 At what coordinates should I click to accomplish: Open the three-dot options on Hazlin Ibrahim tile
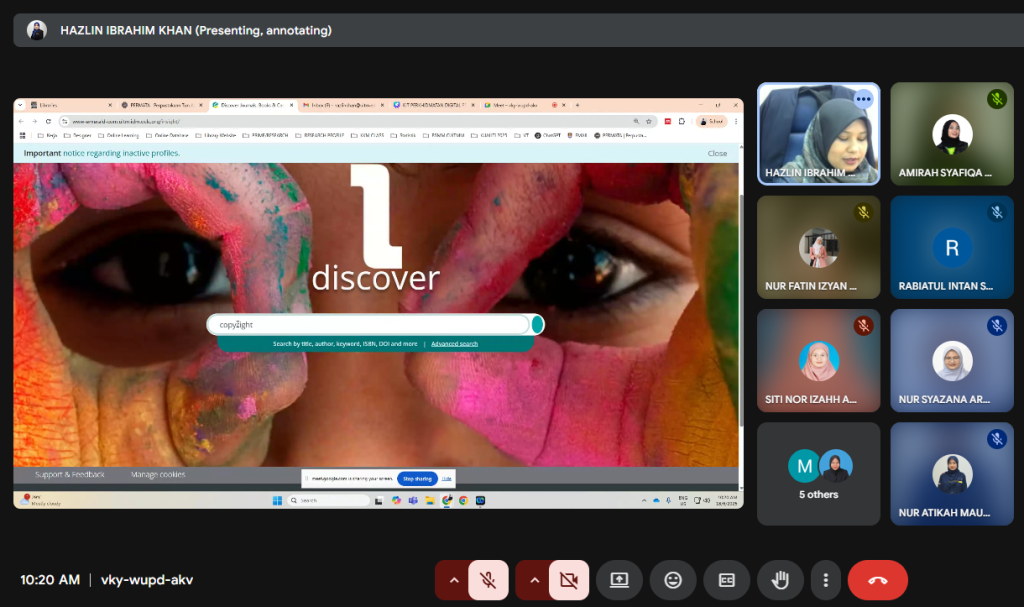click(x=863, y=99)
